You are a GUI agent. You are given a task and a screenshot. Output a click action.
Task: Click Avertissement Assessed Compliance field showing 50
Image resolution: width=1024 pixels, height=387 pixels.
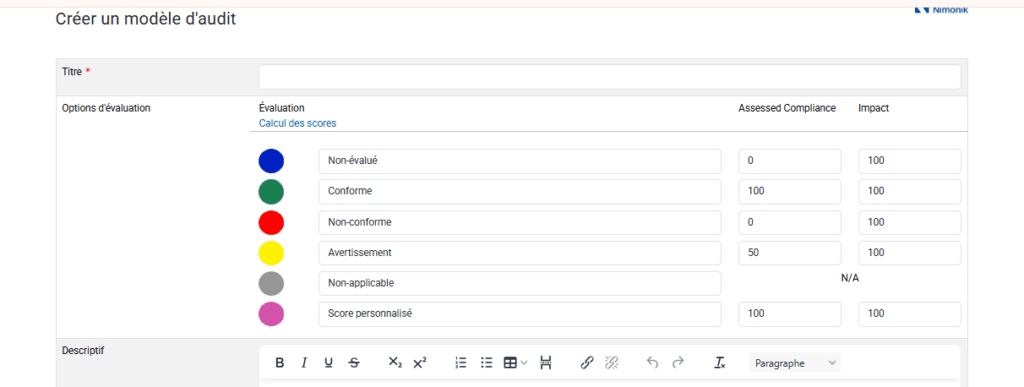coord(790,253)
